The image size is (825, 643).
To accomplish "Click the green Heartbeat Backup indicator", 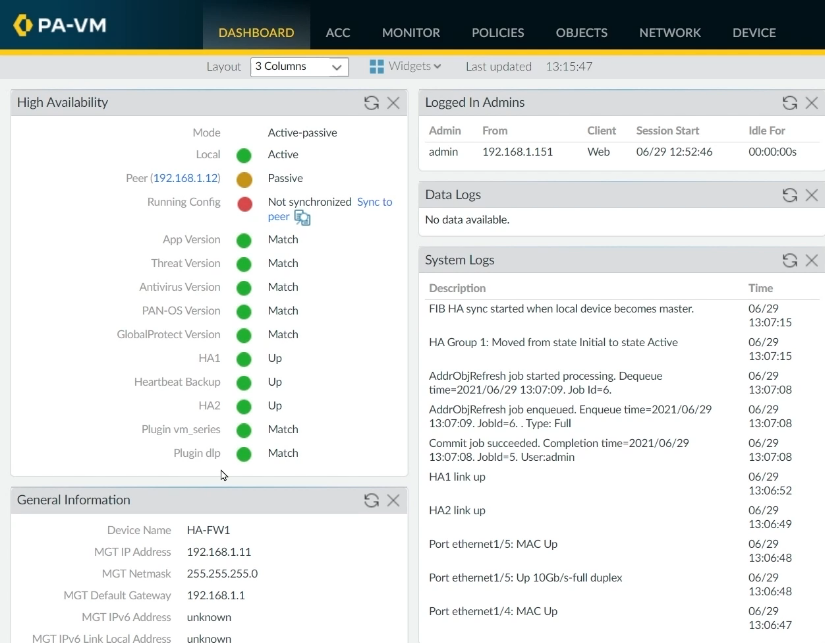I will coord(244,383).
